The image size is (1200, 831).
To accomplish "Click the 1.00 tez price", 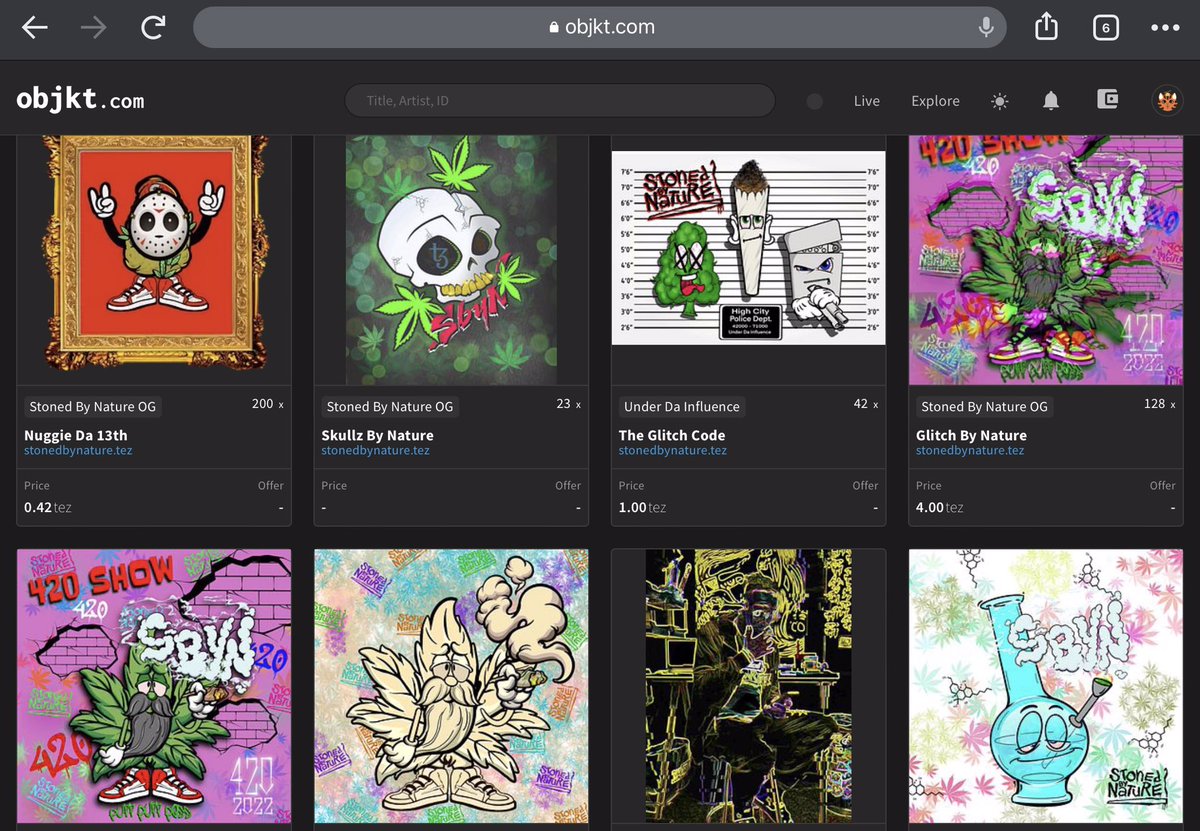I will (x=642, y=508).
